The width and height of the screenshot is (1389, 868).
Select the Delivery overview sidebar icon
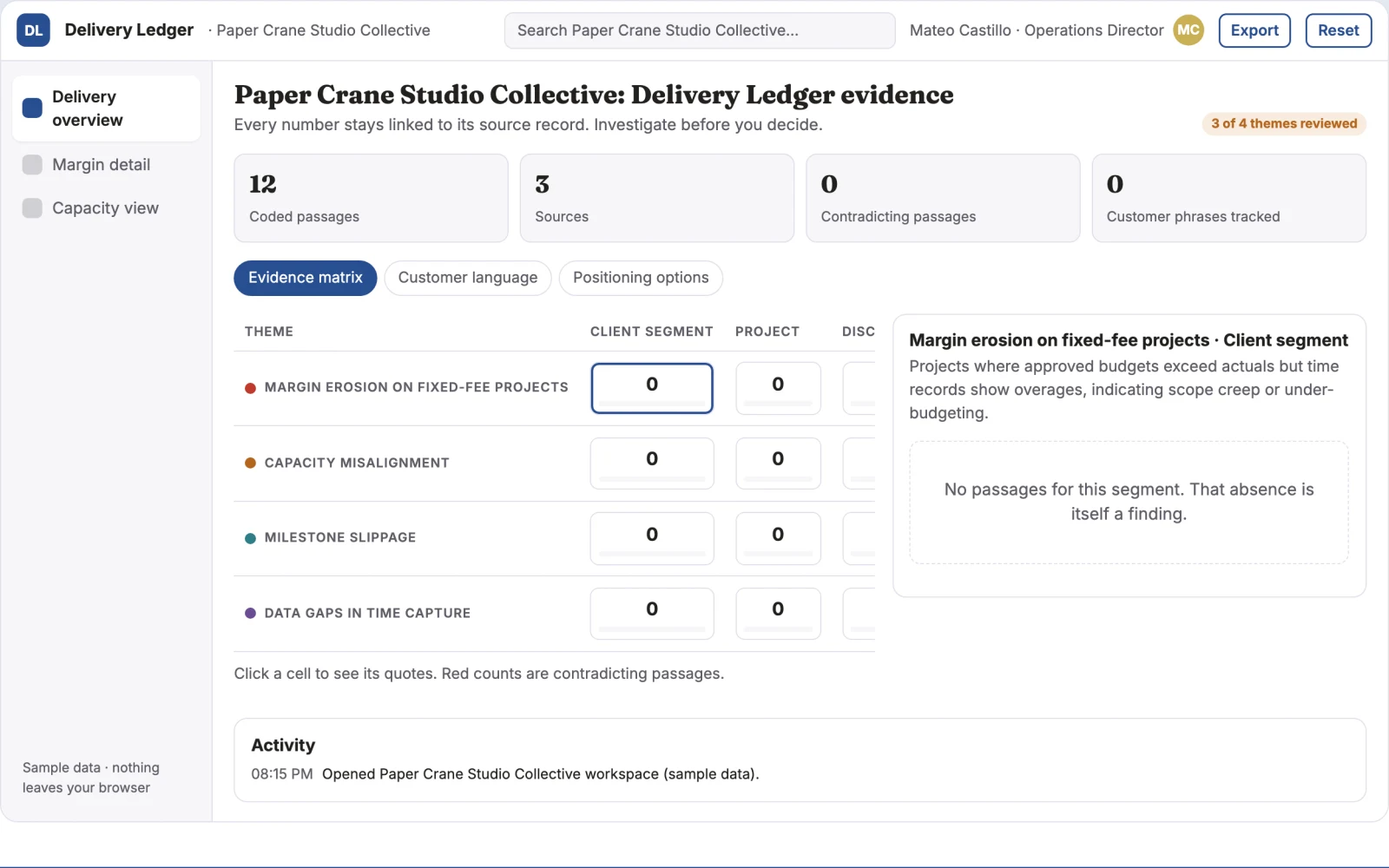coord(32,108)
